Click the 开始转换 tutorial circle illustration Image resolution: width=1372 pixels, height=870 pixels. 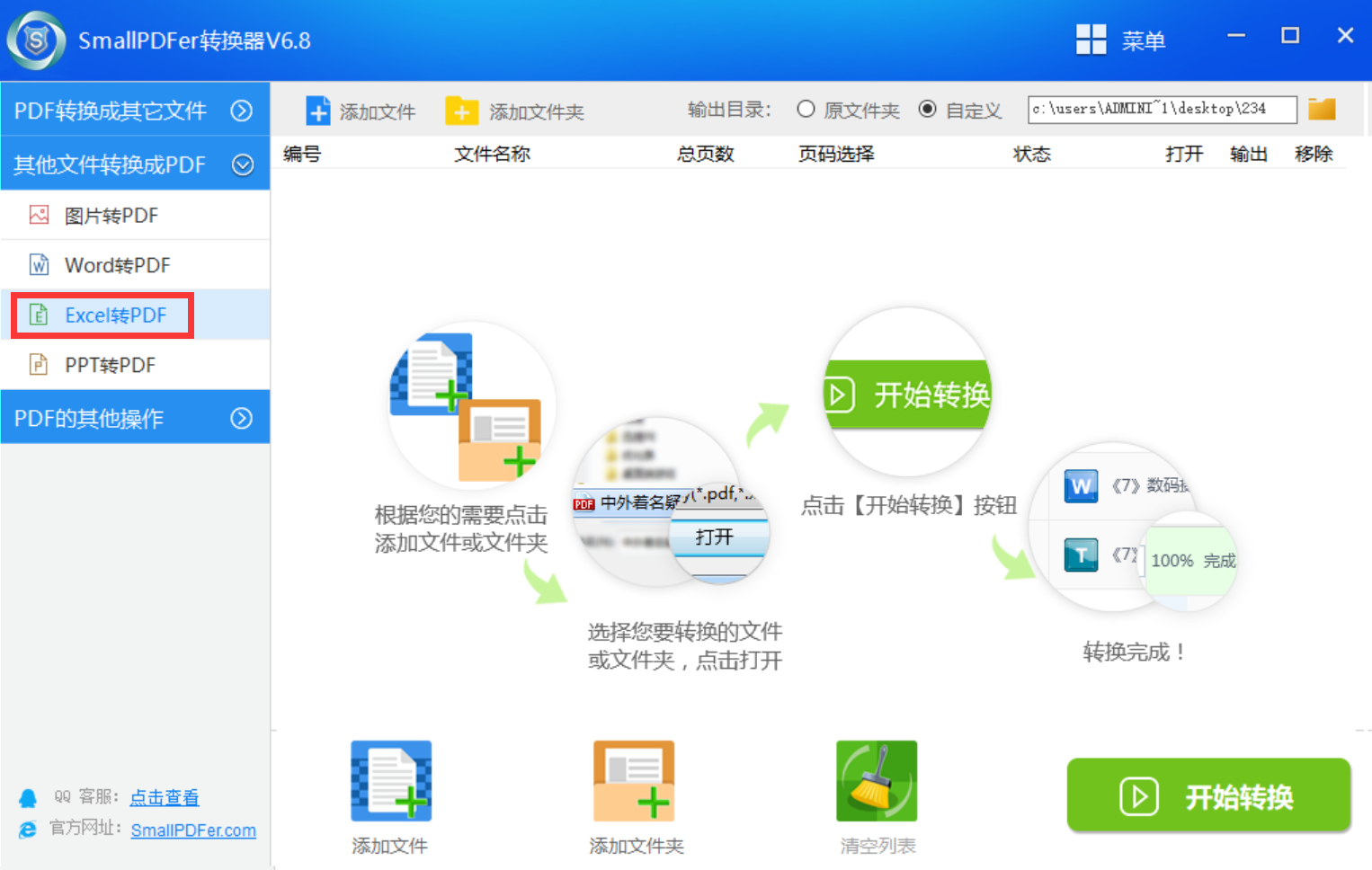908,392
